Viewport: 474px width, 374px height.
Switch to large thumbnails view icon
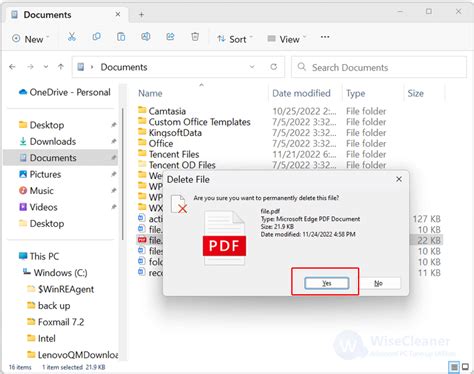(x=465, y=367)
